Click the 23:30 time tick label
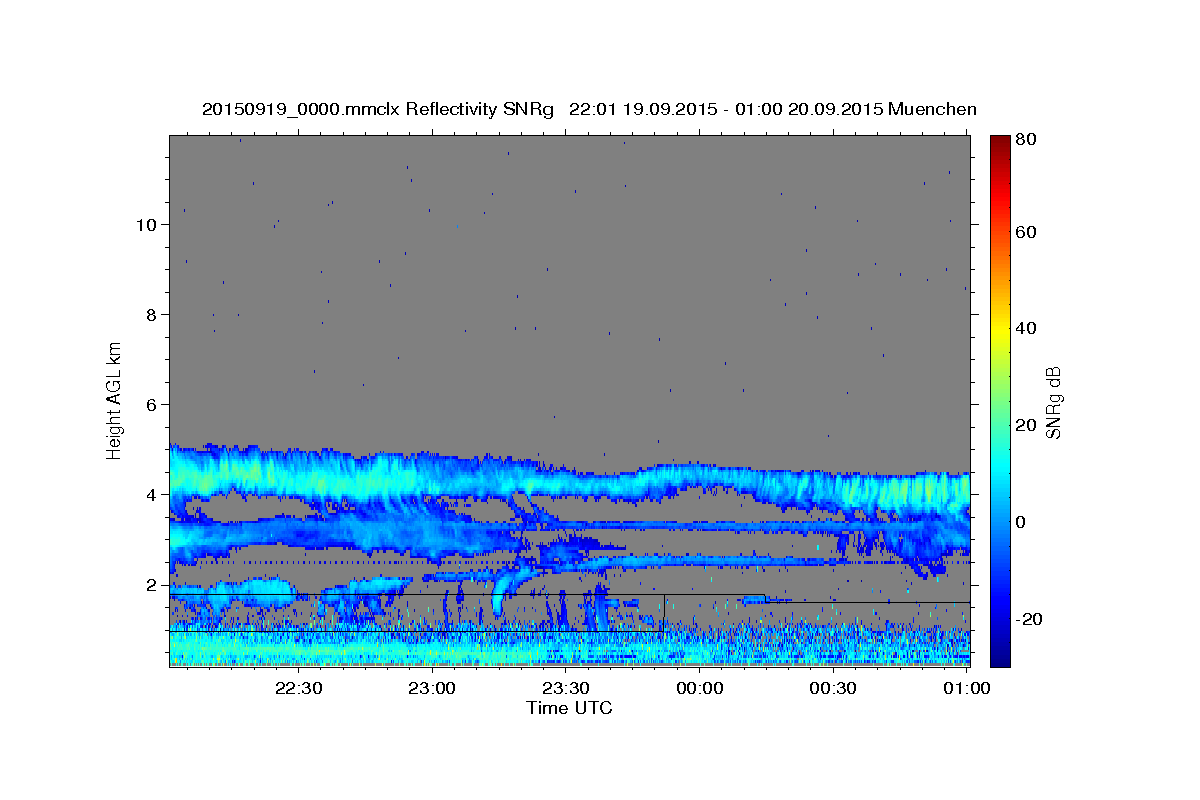 pyautogui.click(x=565, y=689)
